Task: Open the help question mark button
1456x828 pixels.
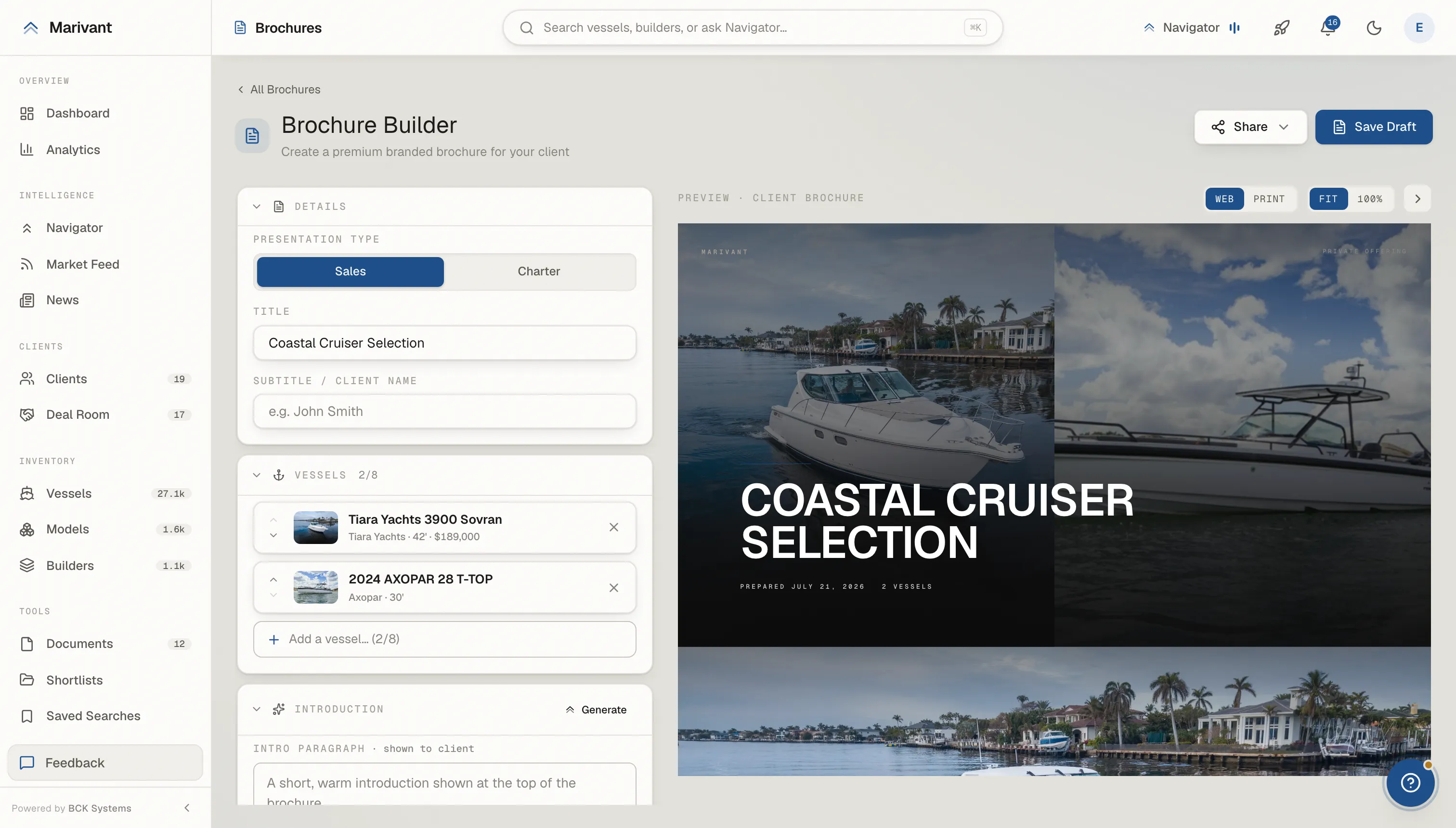Action: pos(1410,782)
